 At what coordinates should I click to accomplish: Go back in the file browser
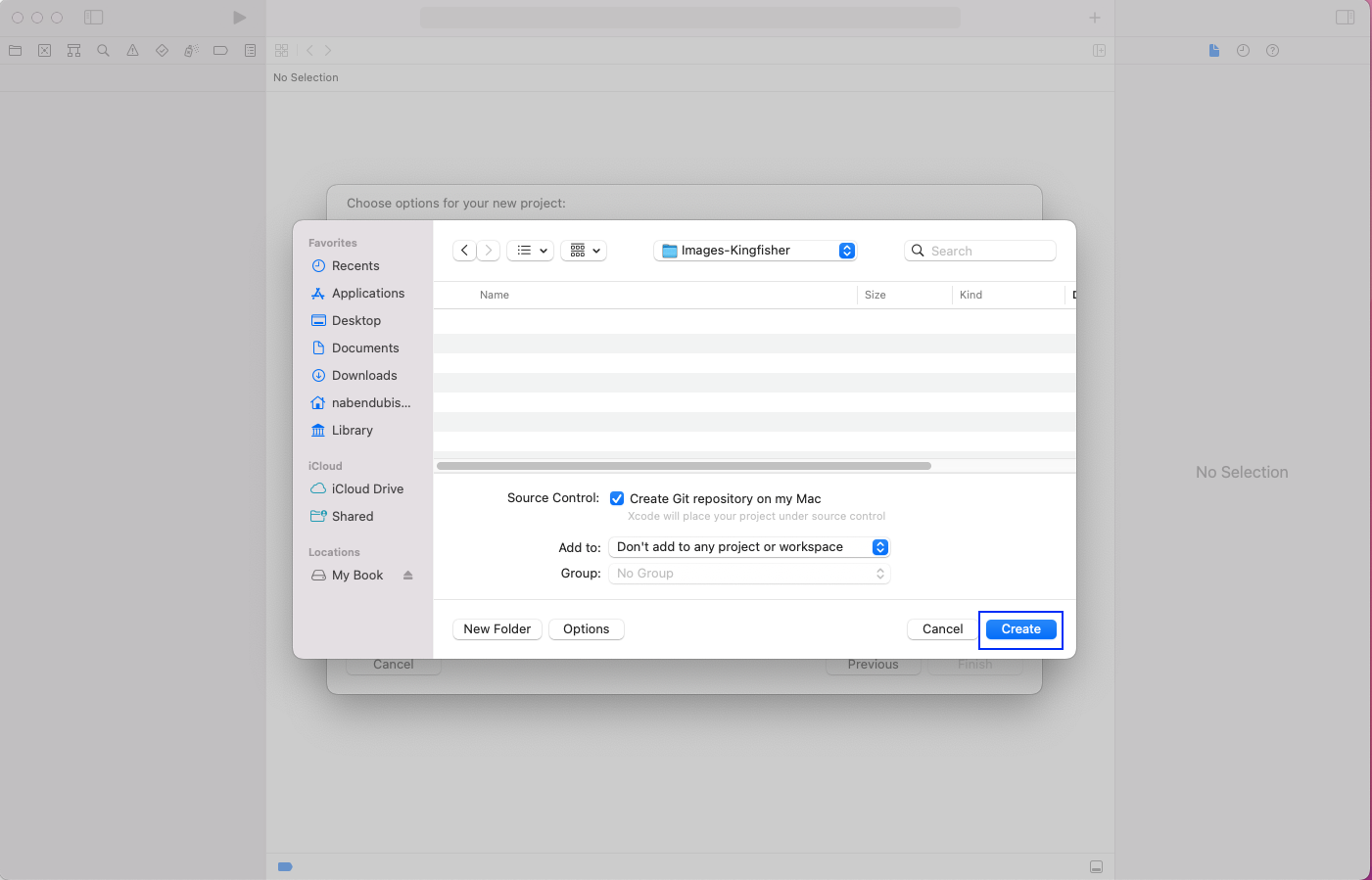pyautogui.click(x=464, y=251)
